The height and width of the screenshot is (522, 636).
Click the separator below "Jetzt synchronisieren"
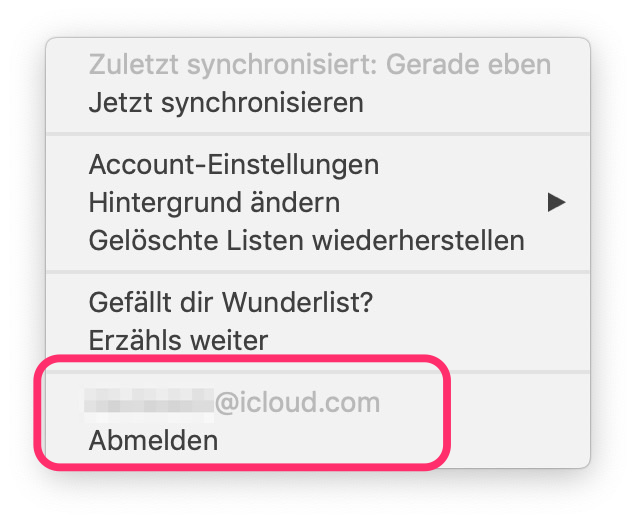(x=318, y=133)
